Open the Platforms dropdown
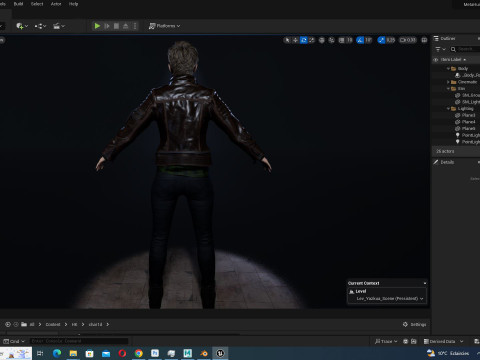This screenshot has height=360, width=480. 164,26
